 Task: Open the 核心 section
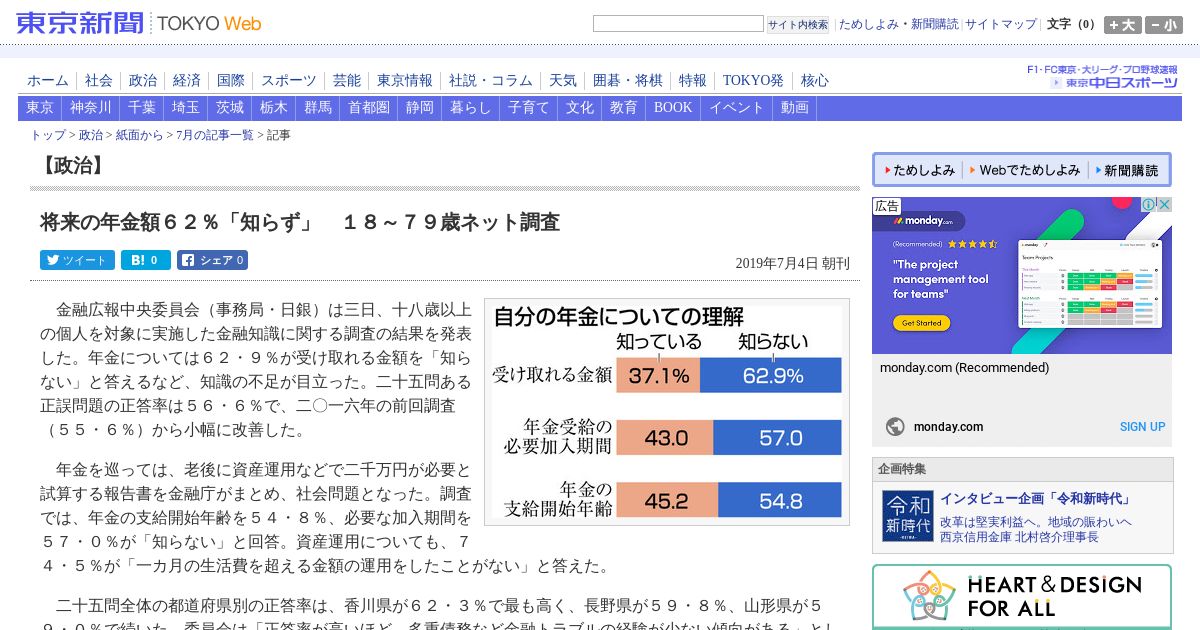[815, 81]
